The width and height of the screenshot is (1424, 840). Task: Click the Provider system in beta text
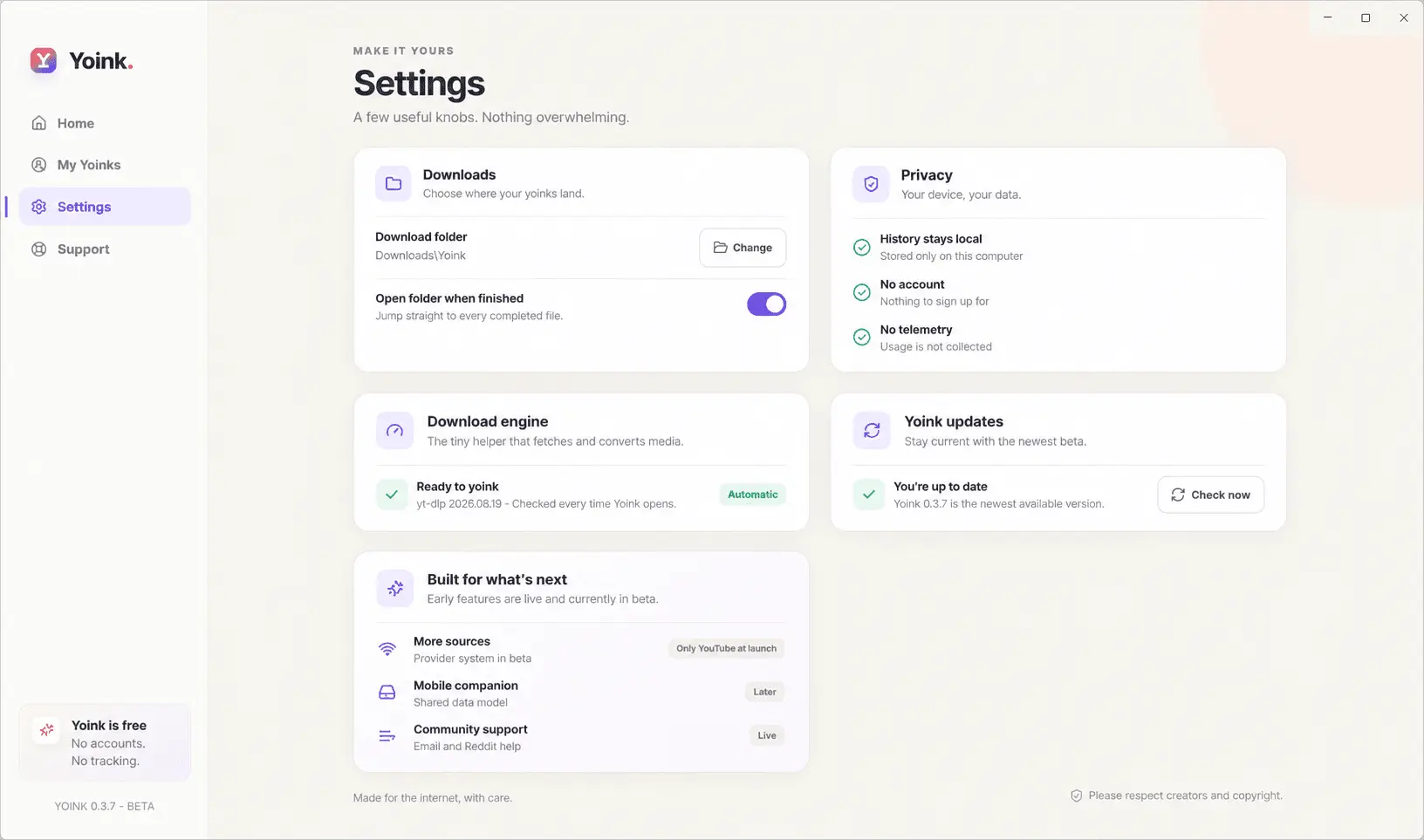click(x=472, y=659)
